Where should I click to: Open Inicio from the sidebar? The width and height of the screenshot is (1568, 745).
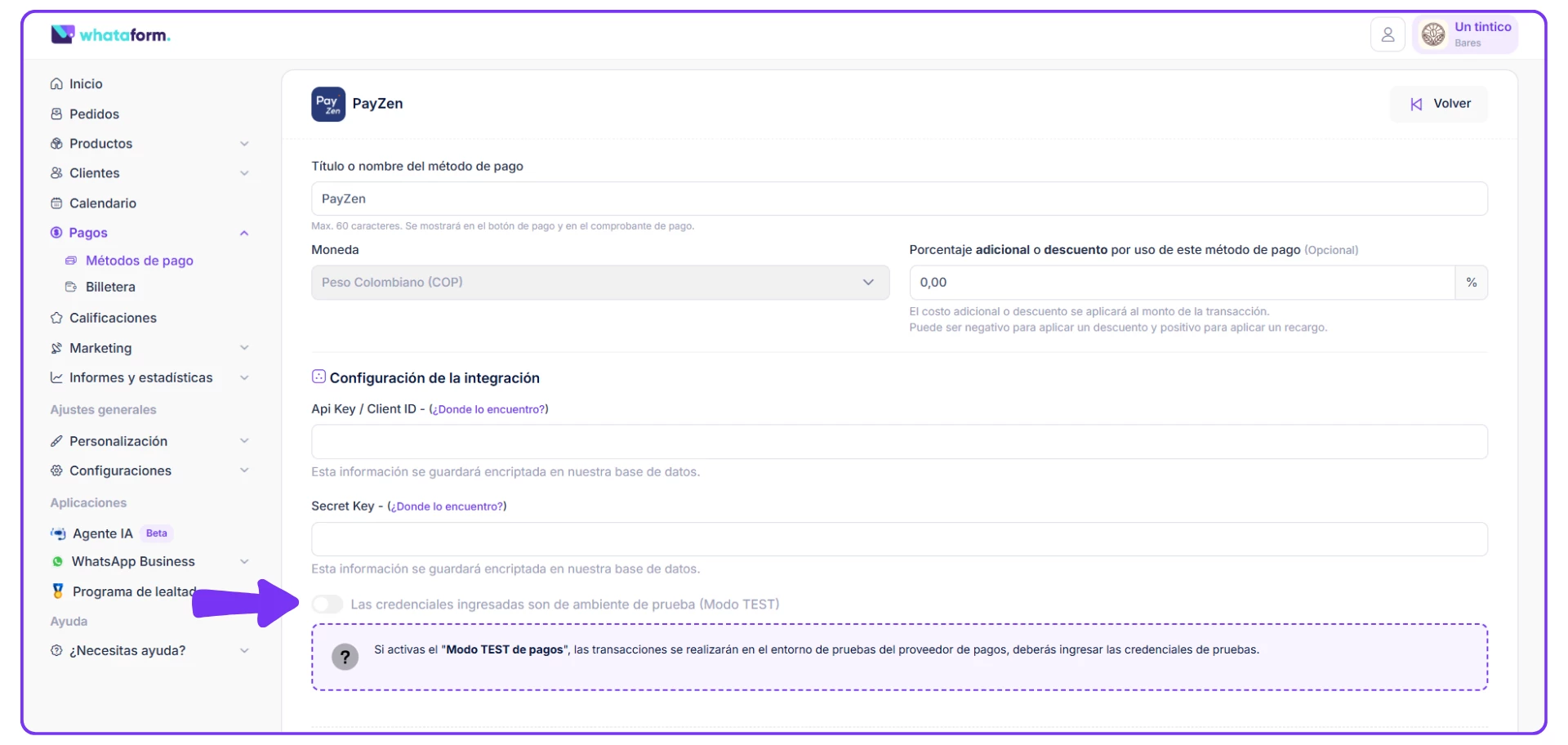tap(85, 84)
